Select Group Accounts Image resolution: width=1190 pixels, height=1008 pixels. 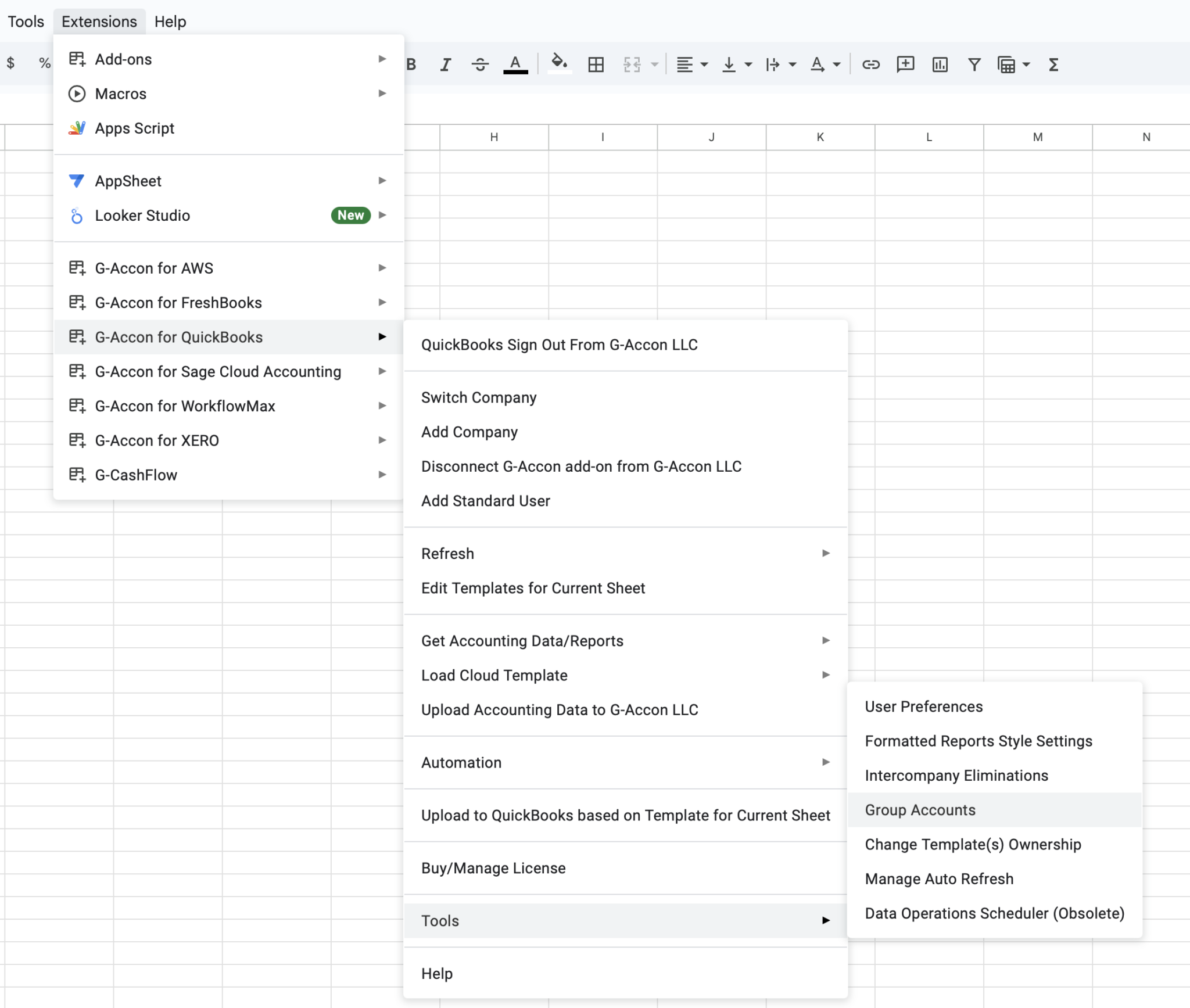(995, 810)
